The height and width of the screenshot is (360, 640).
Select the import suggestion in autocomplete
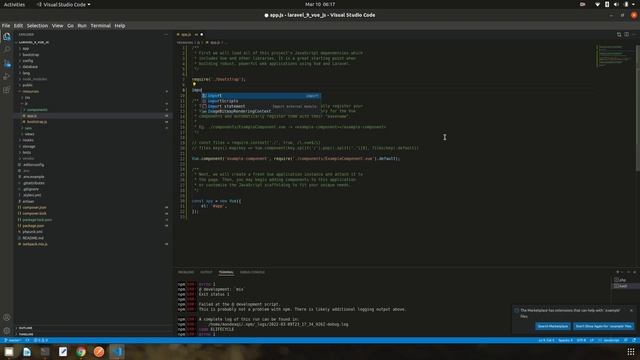click(x=261, y=96)
